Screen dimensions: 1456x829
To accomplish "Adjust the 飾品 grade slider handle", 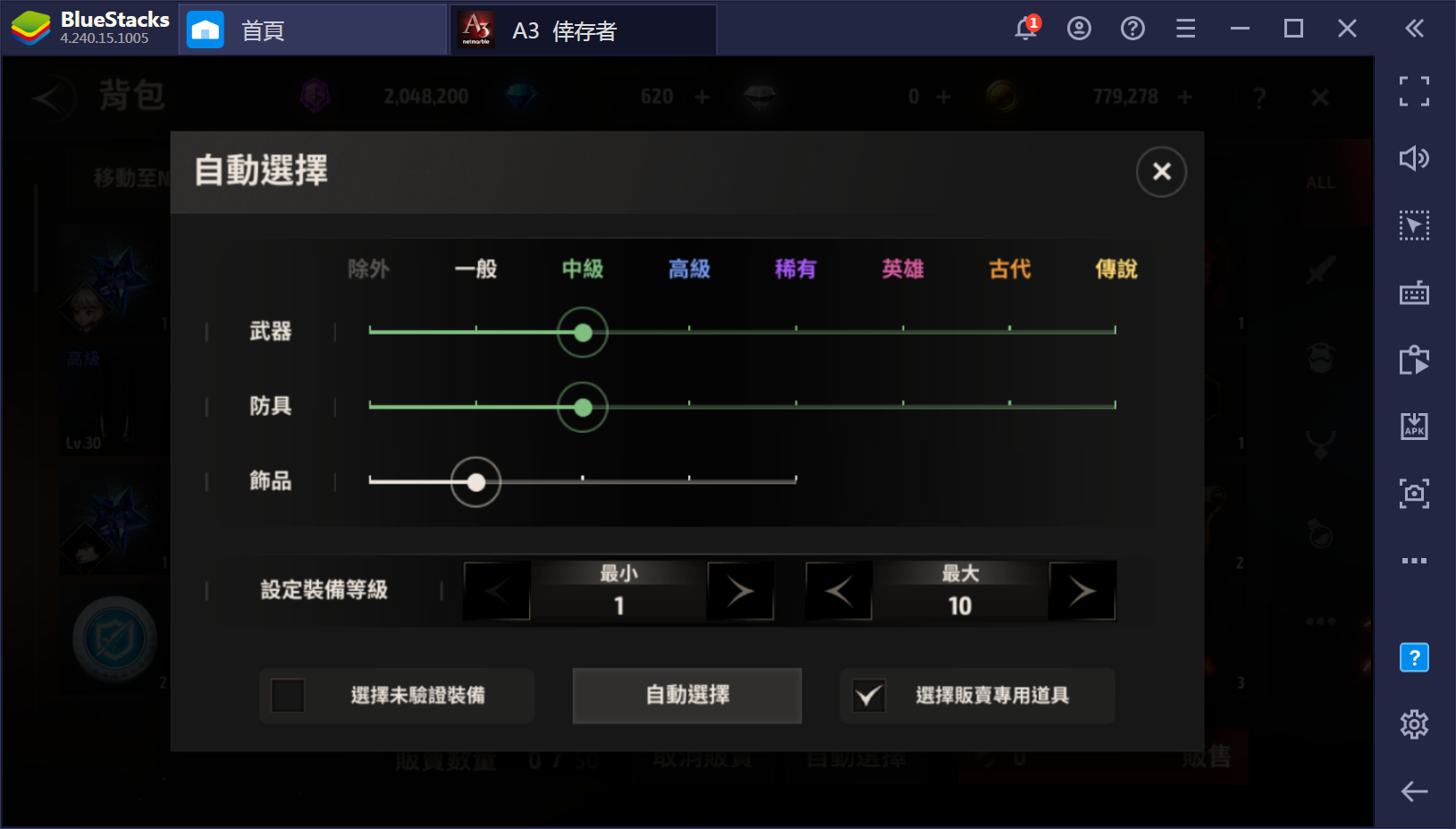I will tap(476, 483).
